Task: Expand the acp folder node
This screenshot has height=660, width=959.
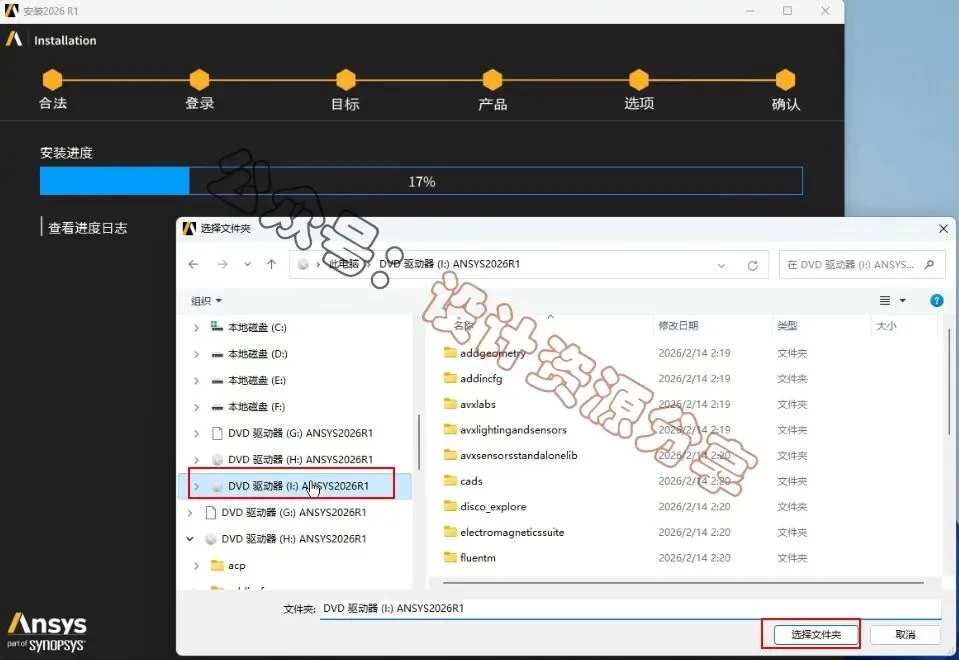Action: pos(196,566)
